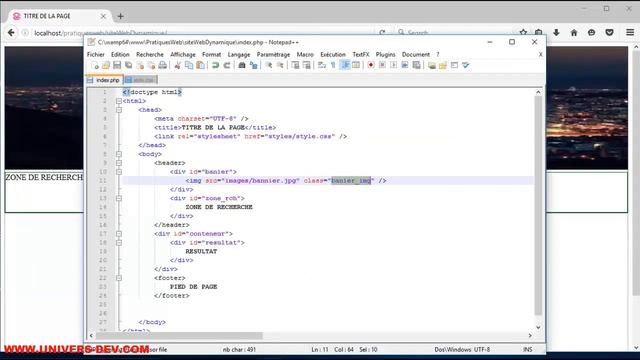Click the editor vertical scrollbar down arrow
640x360 pixels.
click(x=538, y=327)
